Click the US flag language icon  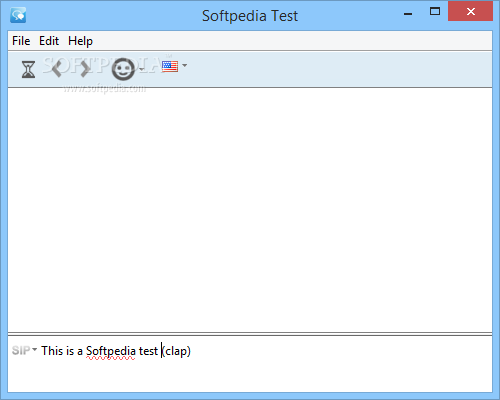point(170,66)
